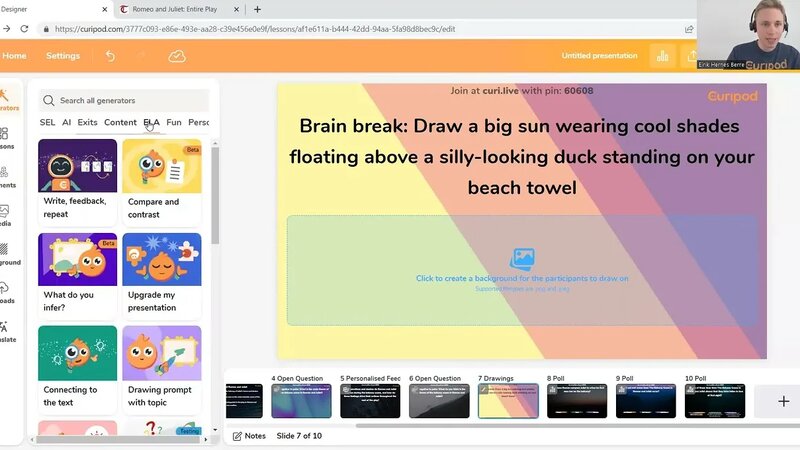The width and height of the screenshot is (800, 450).
Task: Choose Compare and contrast generator
Action: (x=162, y=182)
